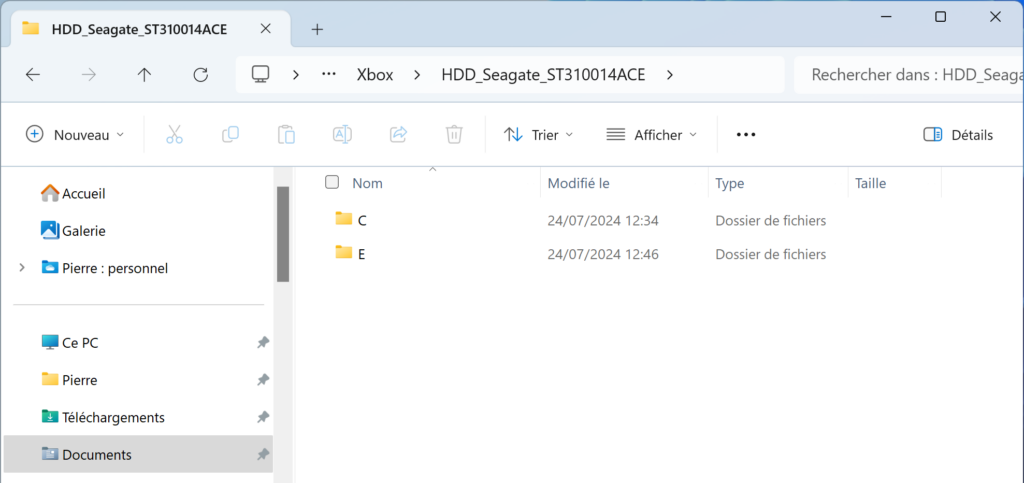
Task: Expand the chevron after Xbox in path
Action: click(417, 74)
